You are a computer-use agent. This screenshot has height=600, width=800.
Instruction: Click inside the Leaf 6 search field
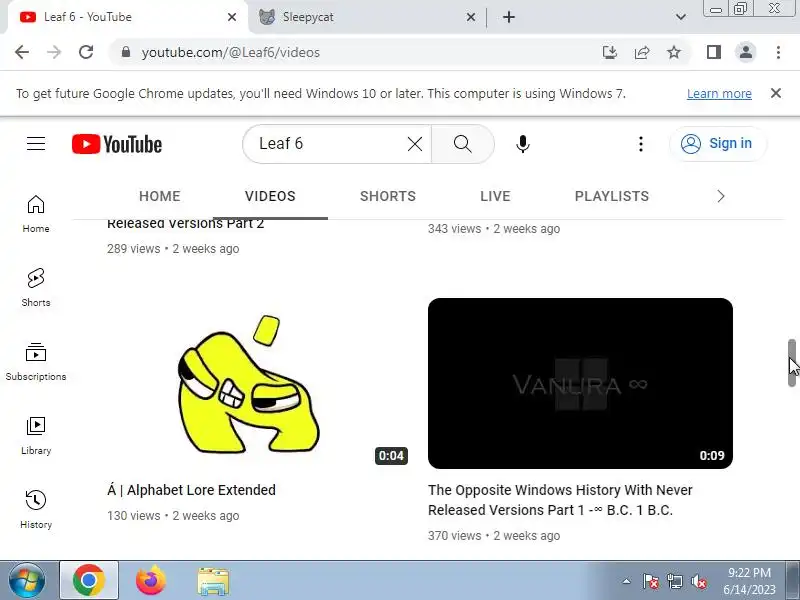(327, 144)
